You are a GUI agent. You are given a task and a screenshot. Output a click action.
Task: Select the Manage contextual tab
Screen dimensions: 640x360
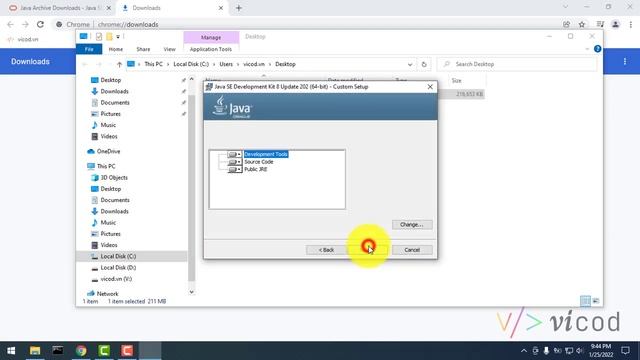coord(211,37)
